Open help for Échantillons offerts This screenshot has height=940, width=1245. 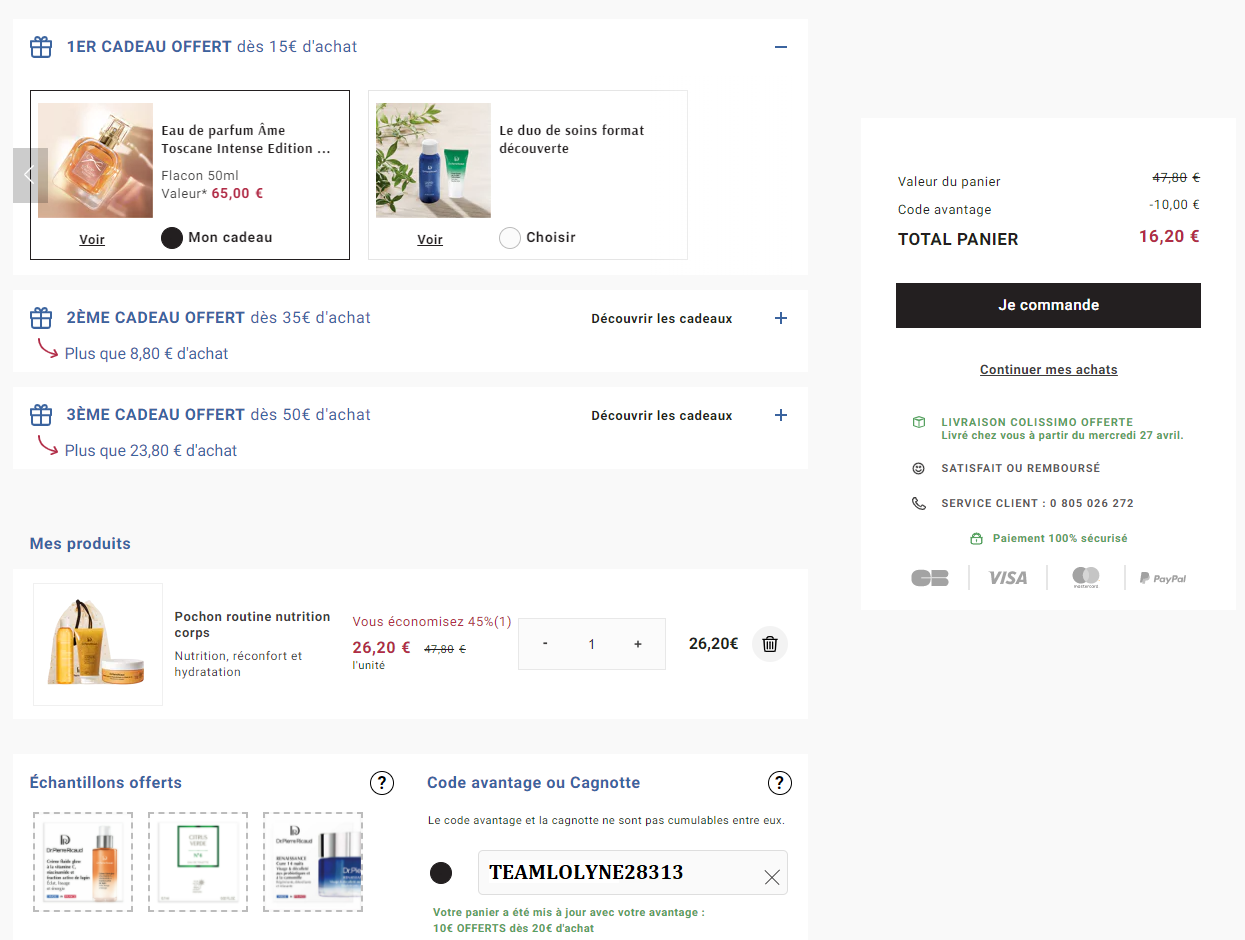382,783
